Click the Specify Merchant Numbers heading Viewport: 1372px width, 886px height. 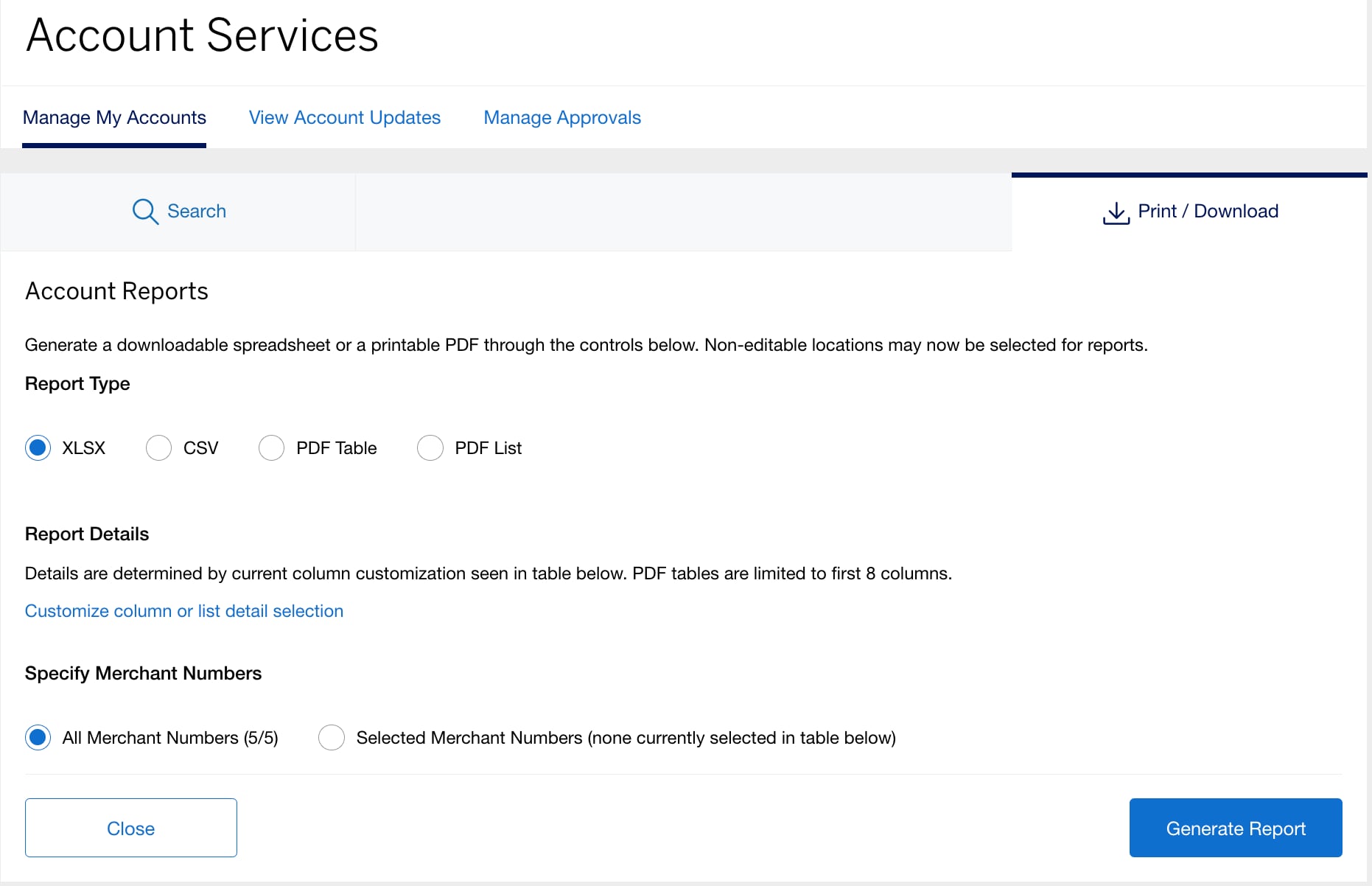[x=143, y=673]
